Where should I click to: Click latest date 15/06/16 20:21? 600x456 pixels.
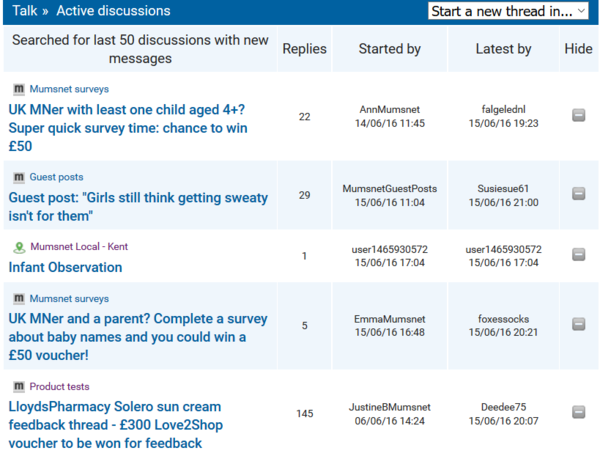tap(503, 332)
